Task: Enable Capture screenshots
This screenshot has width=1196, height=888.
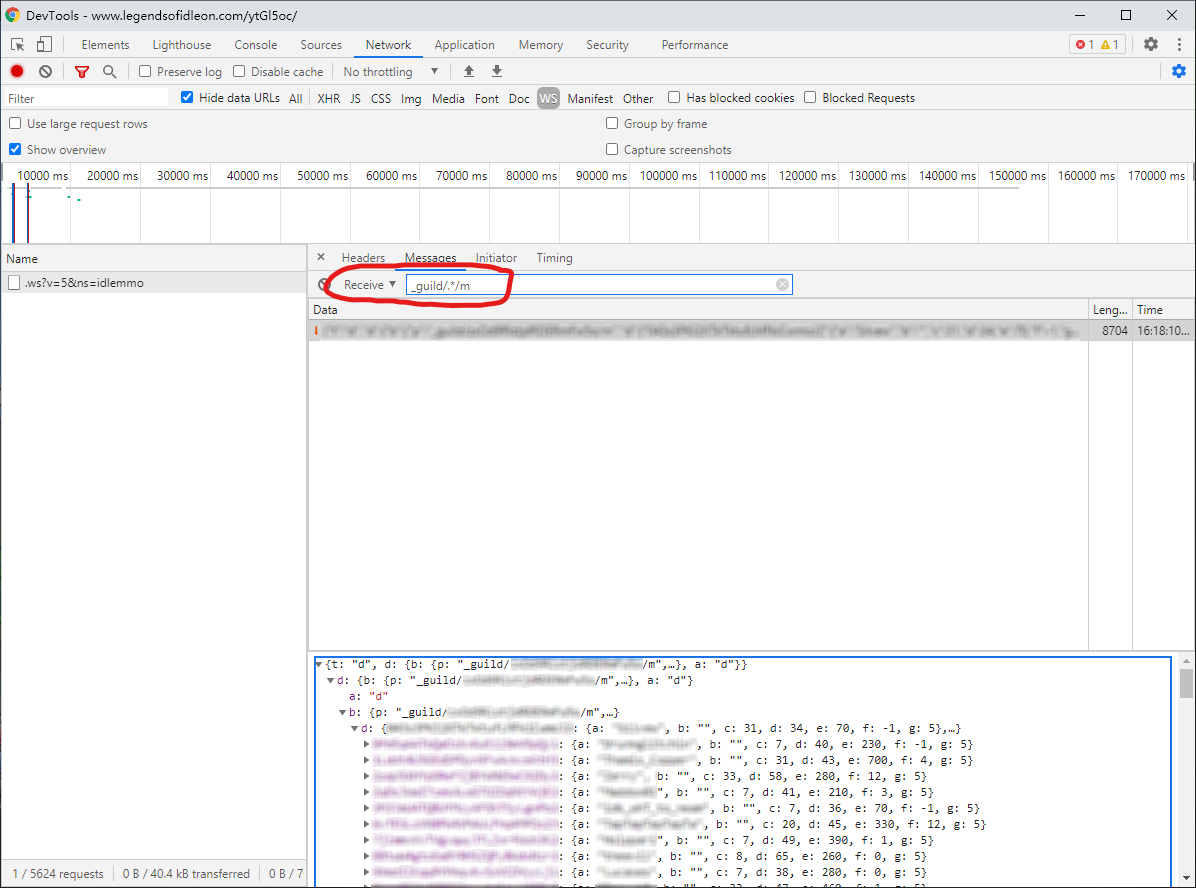Action: (612, 149)
